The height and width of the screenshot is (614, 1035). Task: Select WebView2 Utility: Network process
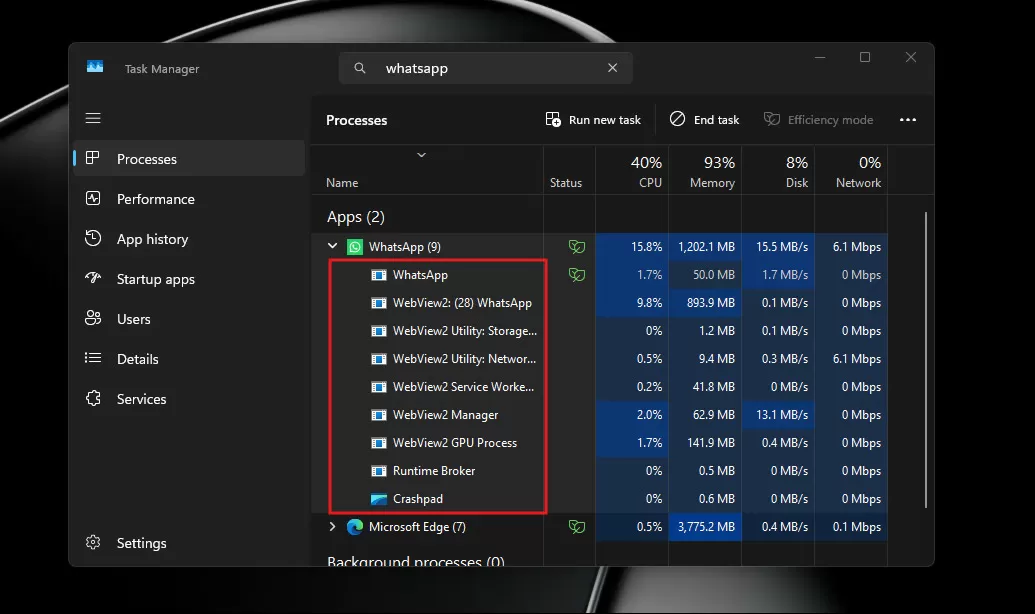(x=599, y=359)
